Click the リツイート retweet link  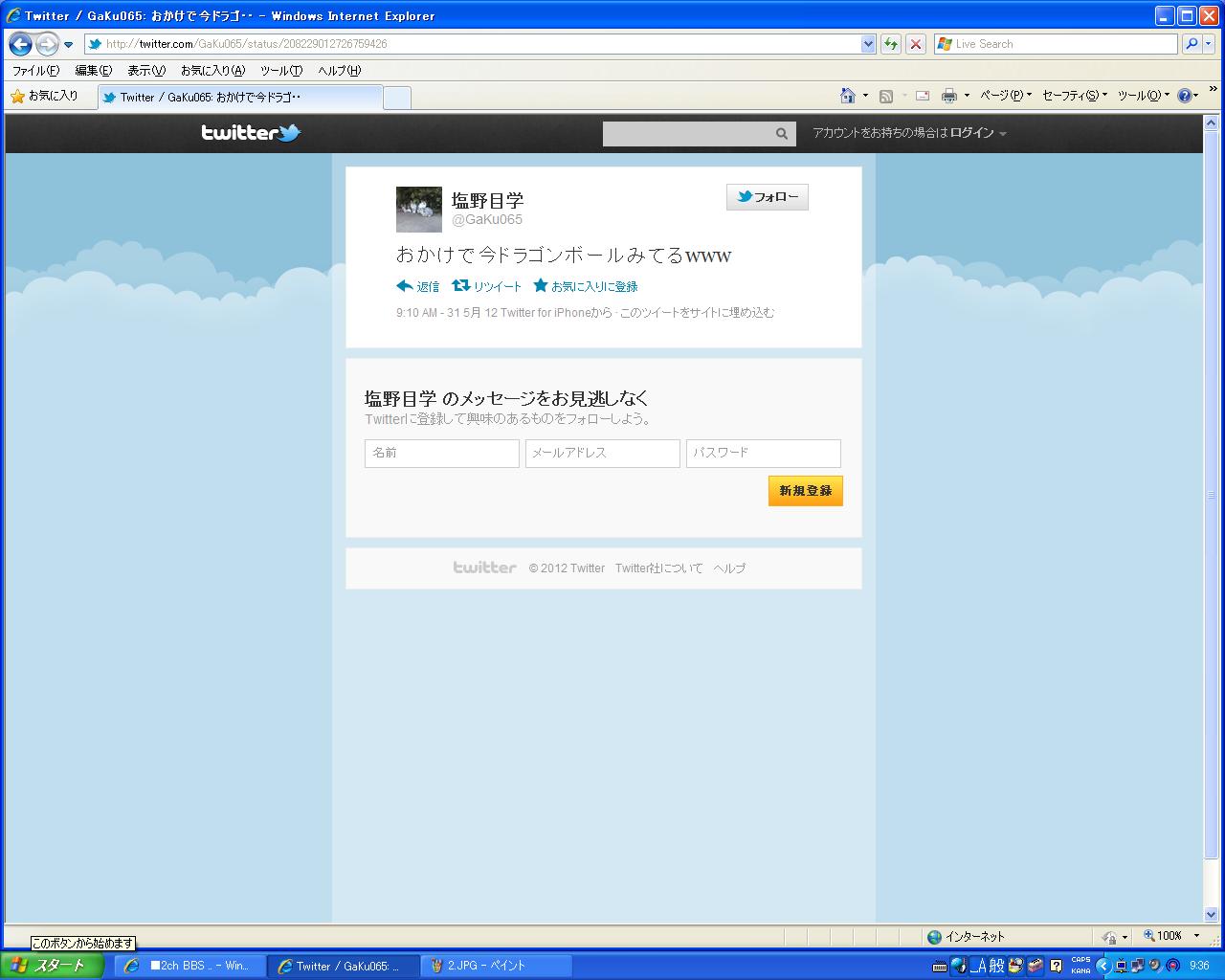click(x=487, y=286)
